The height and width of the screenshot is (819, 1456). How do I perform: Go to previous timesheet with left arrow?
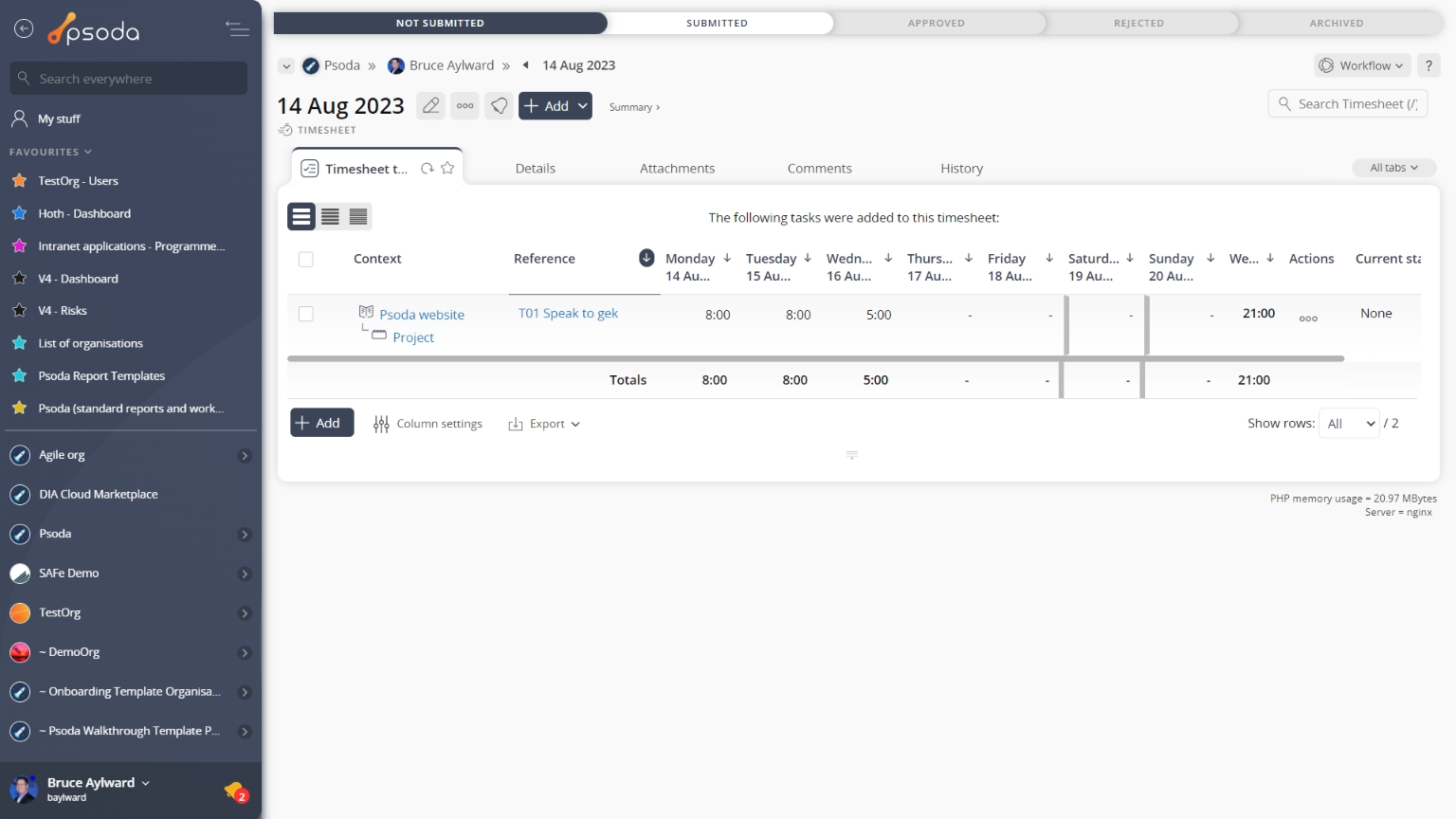coord(525,65)
